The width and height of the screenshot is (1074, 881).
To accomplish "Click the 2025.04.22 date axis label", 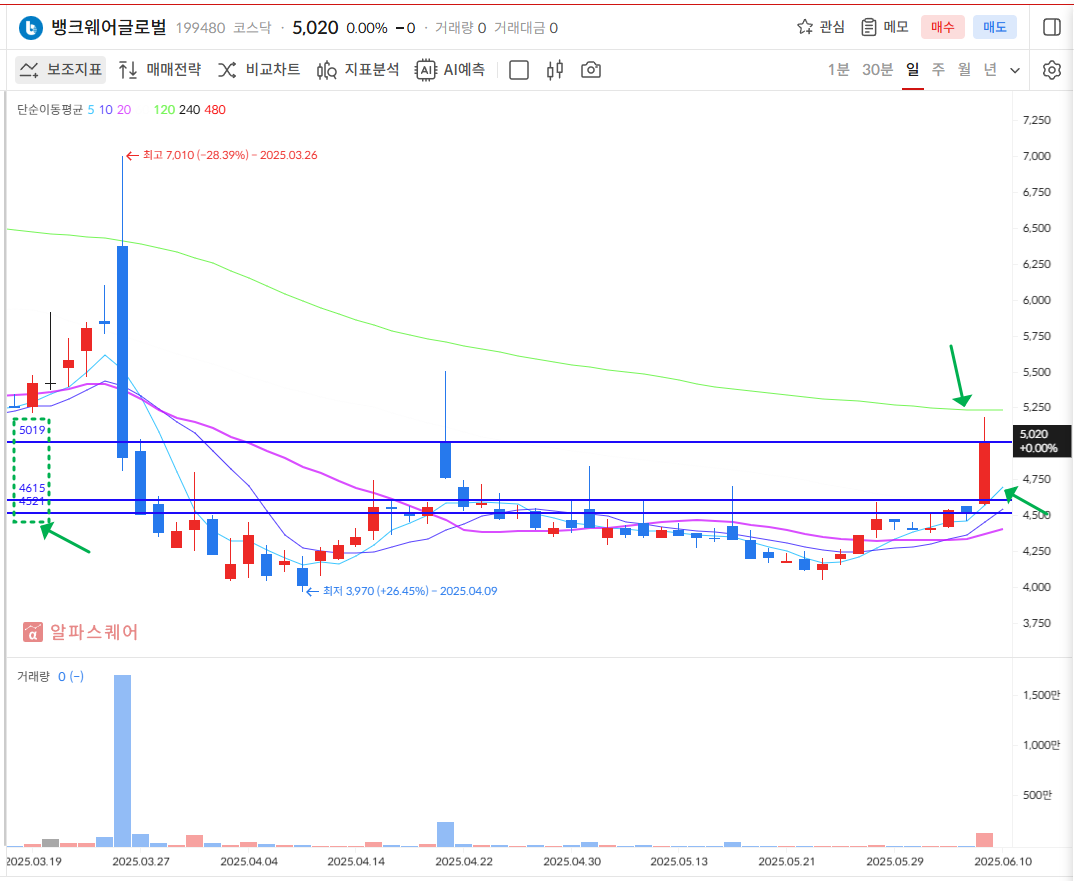I will (464, 862).
